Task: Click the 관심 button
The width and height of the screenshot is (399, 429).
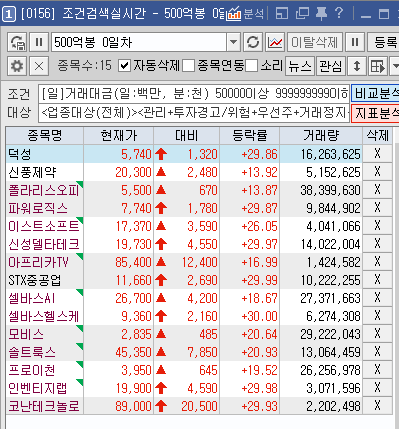Action: tap(330, 66)
